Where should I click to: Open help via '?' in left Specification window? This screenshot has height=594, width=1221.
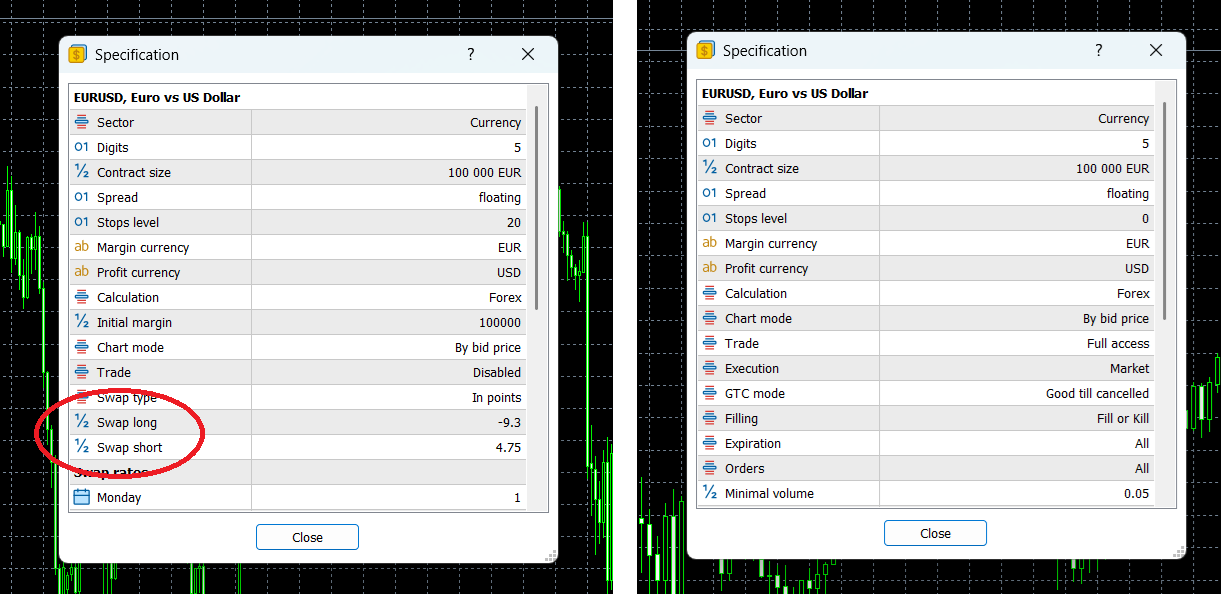coord(471,55)
